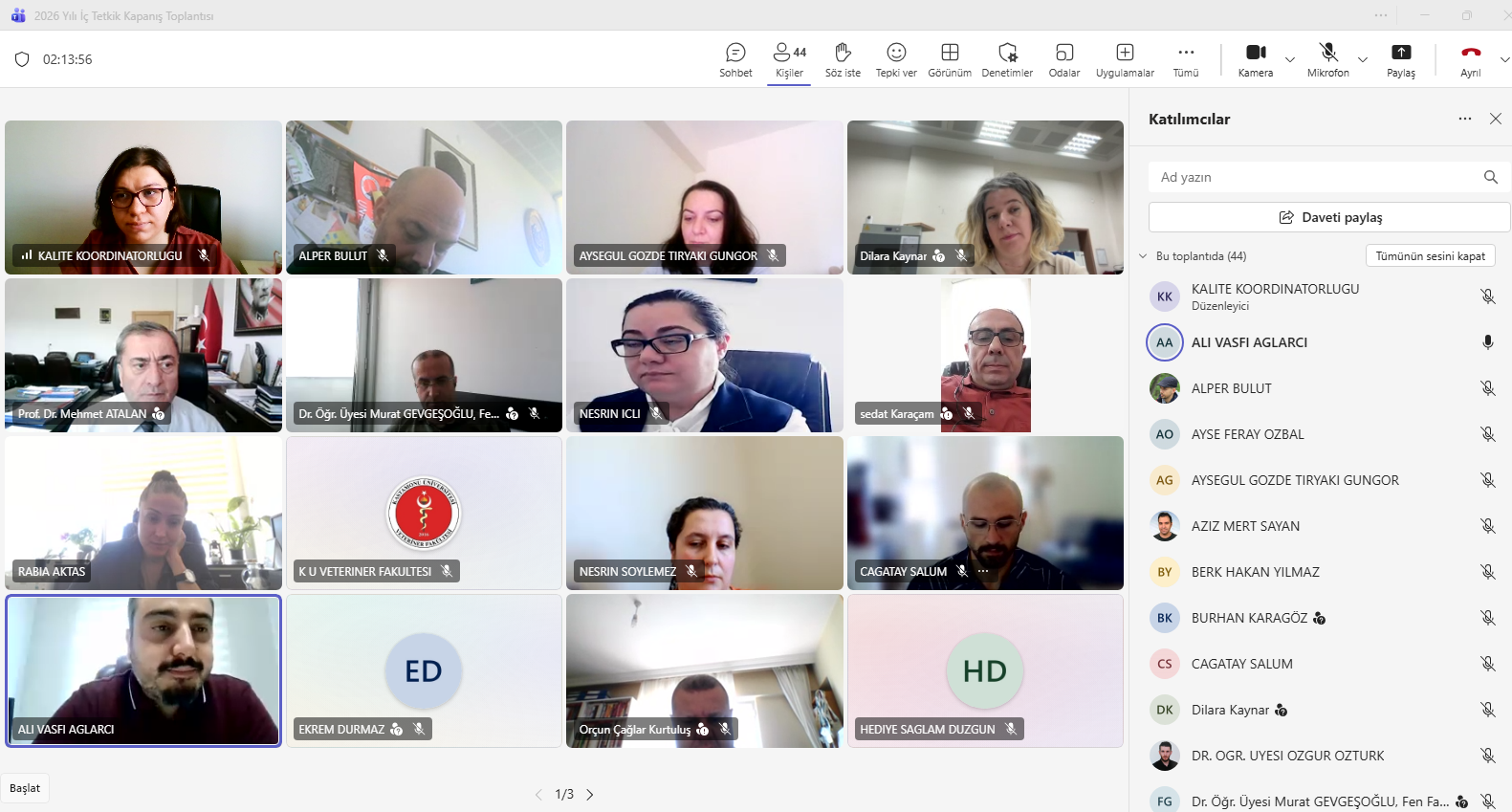The width and height of the screenshot is (1512, 812).
Task: Share screen with the Paylaş button
Action: point(1401,59)
